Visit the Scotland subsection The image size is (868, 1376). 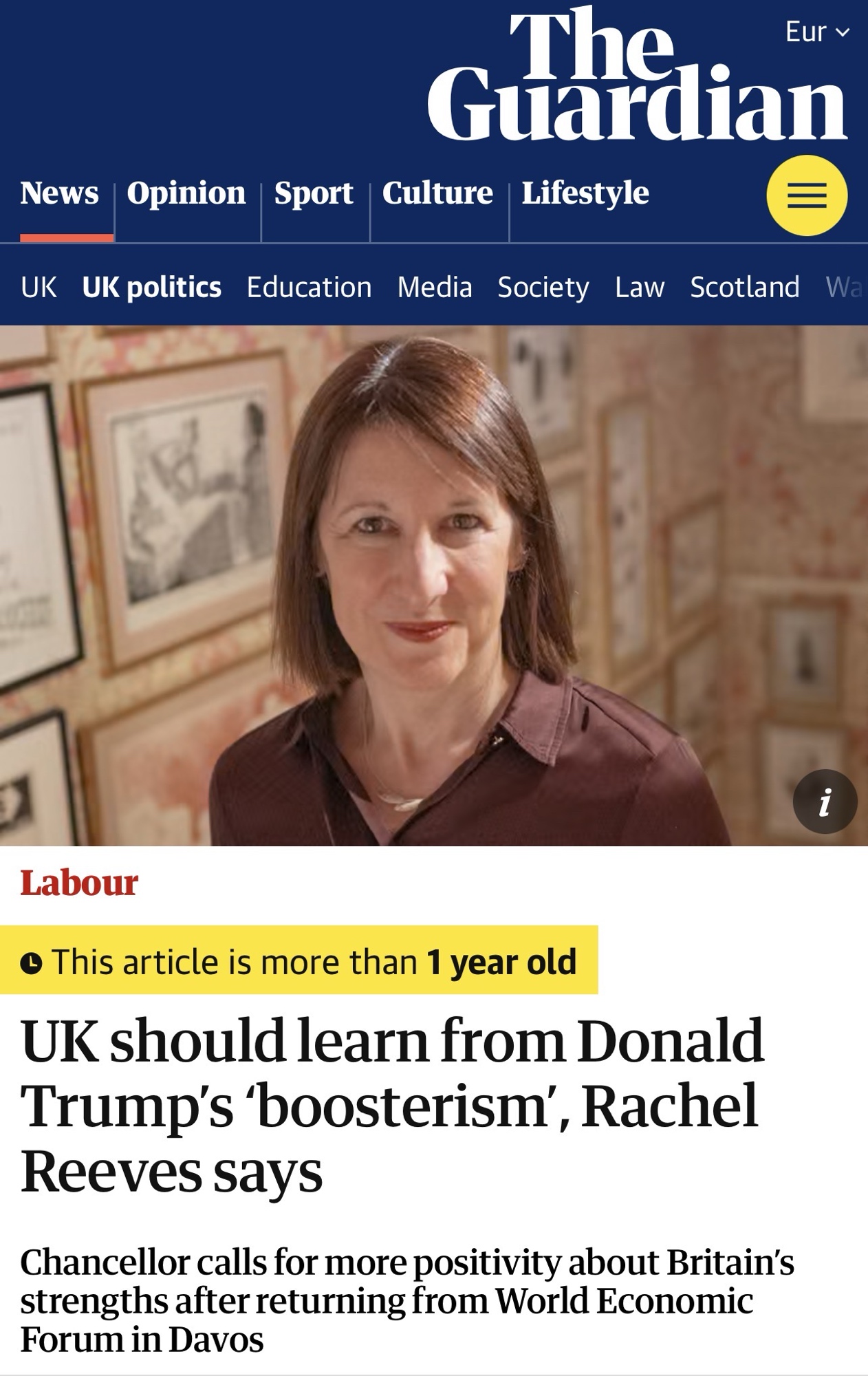[x=745, y=287]
